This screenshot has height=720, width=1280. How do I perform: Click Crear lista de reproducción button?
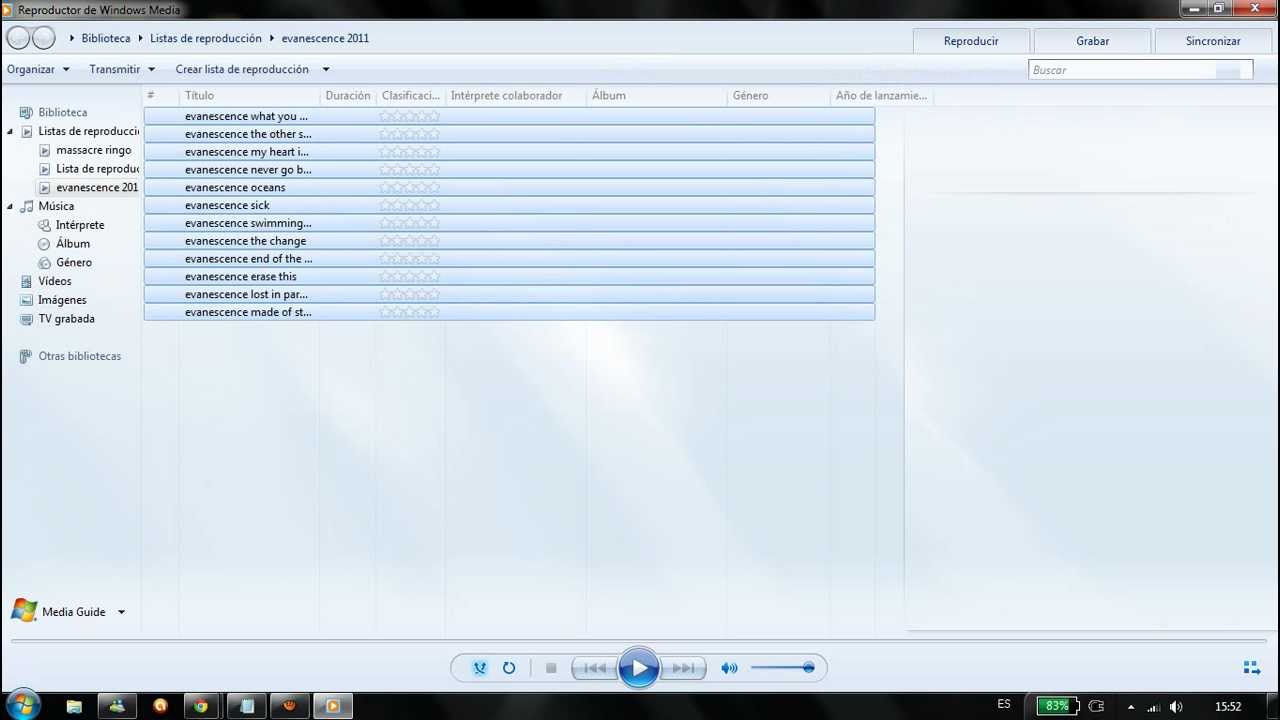tap(242, 69)
